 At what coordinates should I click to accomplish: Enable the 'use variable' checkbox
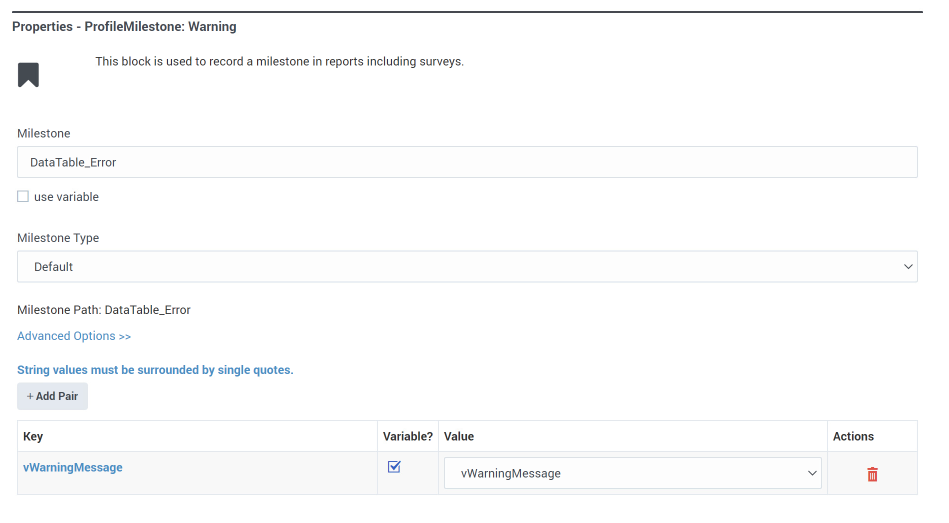23,196
